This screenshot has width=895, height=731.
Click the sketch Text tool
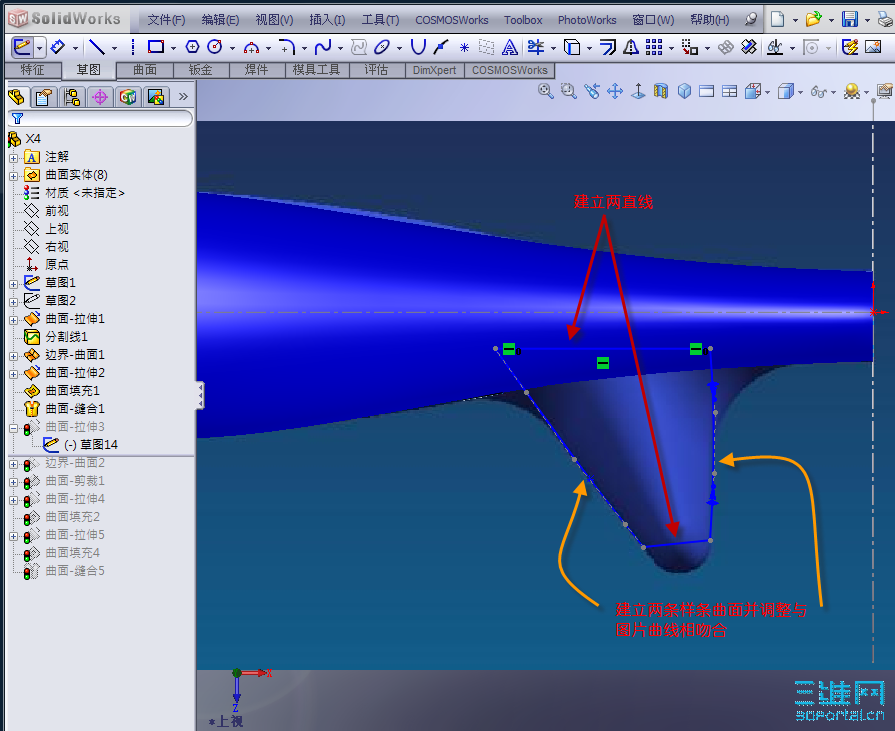(510, 47)
